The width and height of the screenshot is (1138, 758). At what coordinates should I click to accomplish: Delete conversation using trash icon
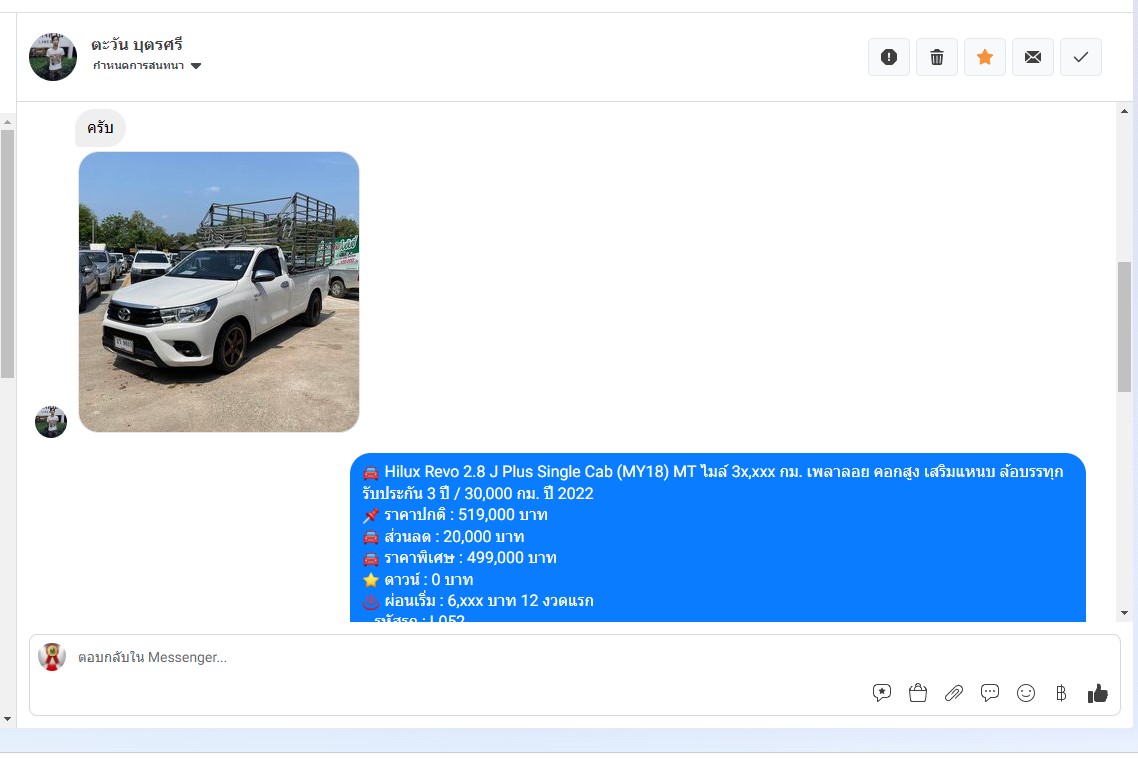(936, 57)
